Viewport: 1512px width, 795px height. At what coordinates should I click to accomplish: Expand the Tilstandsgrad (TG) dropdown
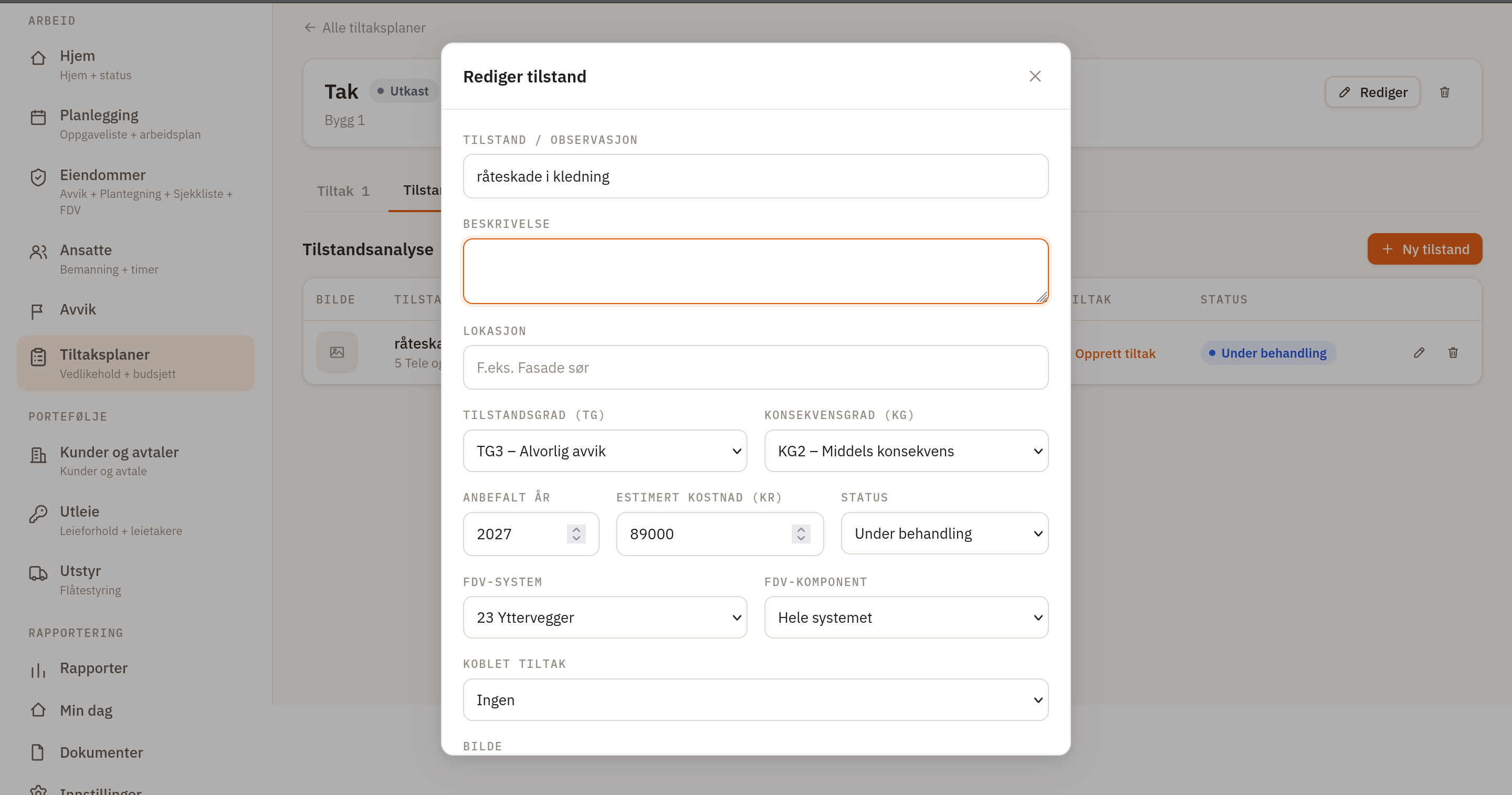point(605,451)
